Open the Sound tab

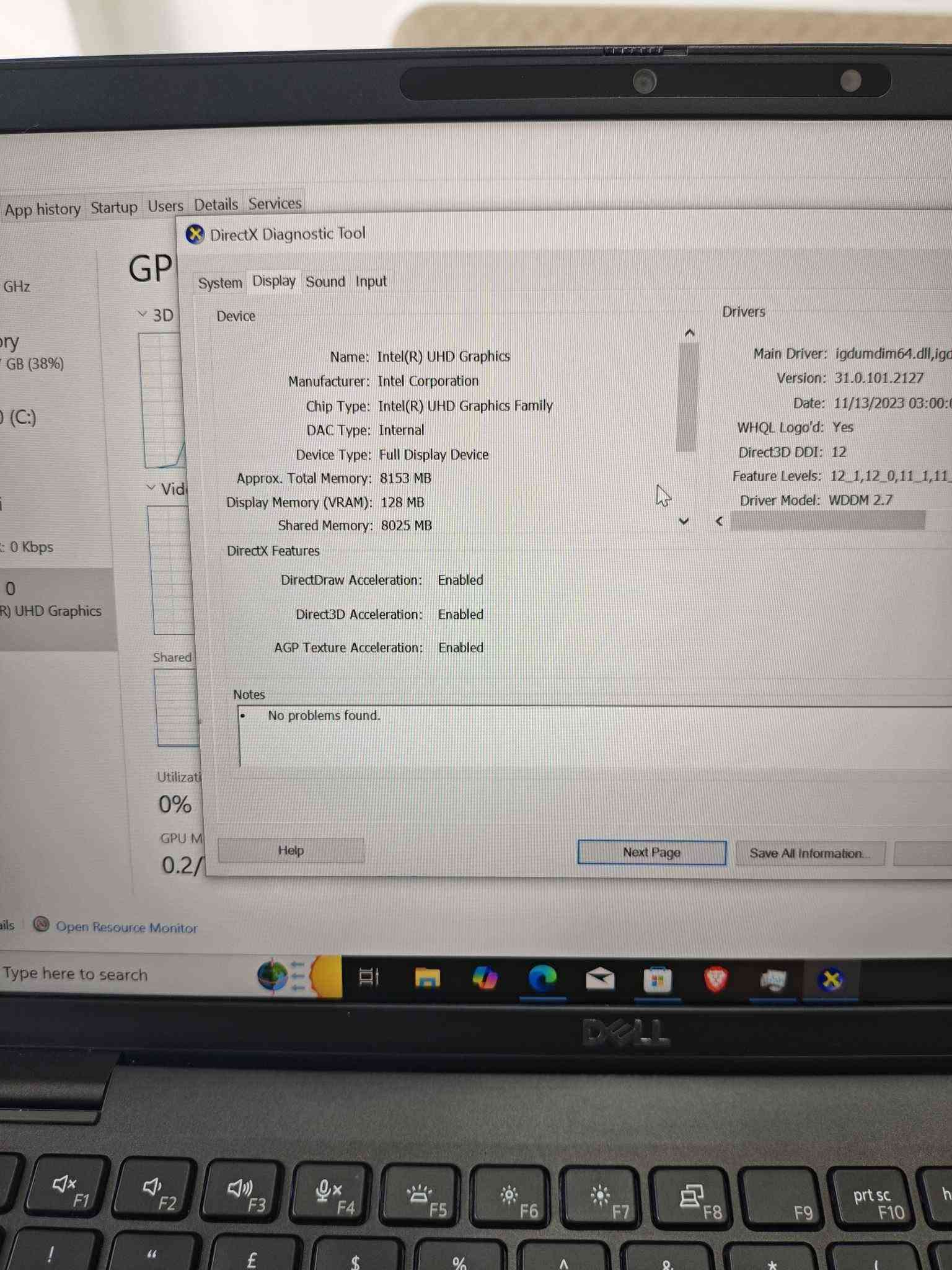(x=325, y=282)
